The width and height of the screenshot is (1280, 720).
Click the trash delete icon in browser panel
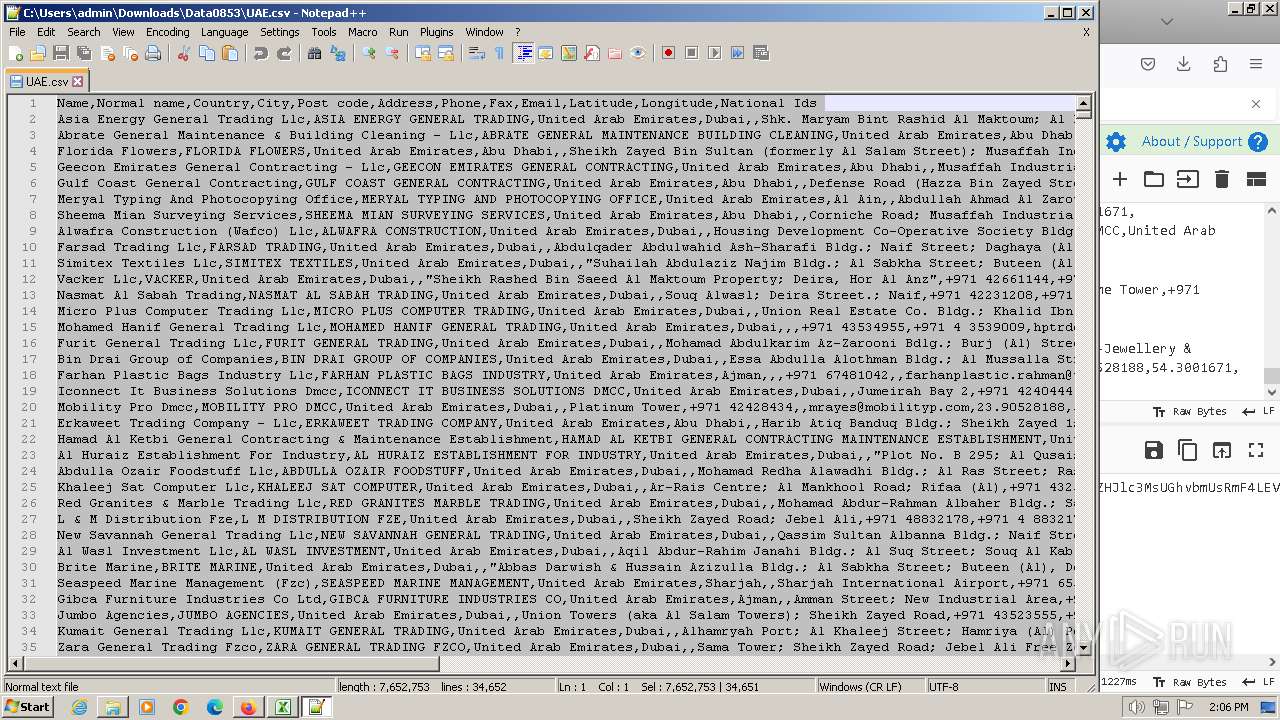[1221, 179]
